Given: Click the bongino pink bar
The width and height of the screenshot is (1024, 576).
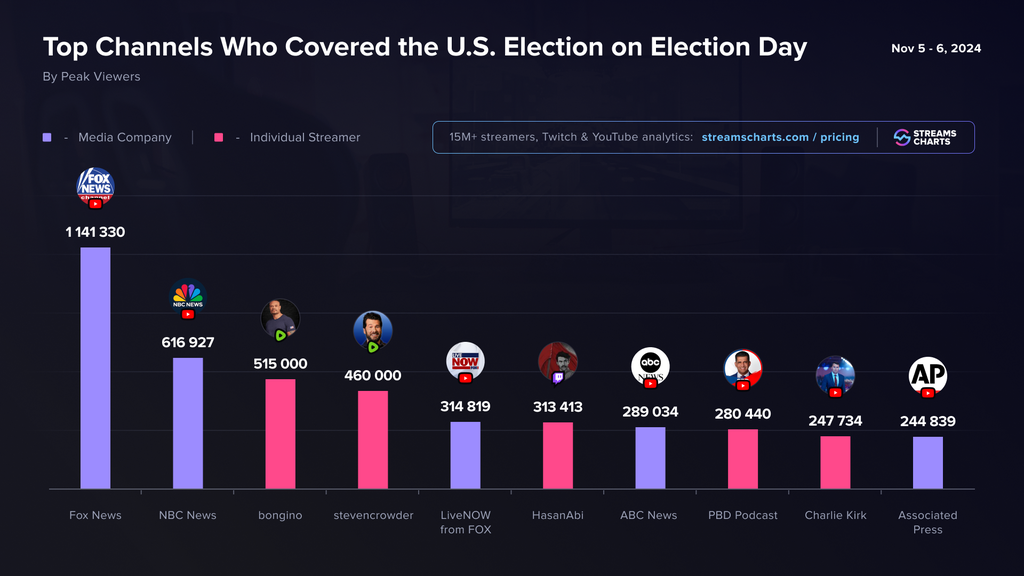Looking at the screenshot, I should click(280, 434).
